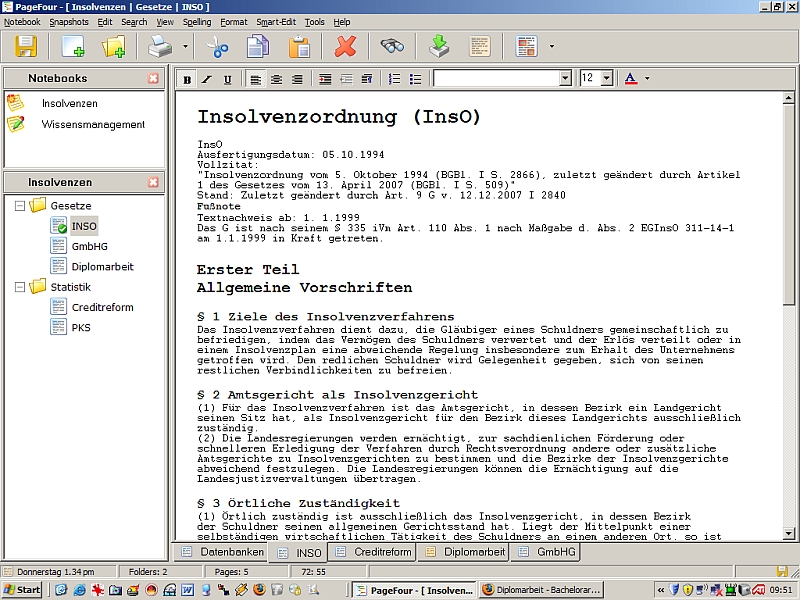Screen dimensions: 800x600
Task: Click the paragraph spacing icon
Action: click(x=366, y=79)
